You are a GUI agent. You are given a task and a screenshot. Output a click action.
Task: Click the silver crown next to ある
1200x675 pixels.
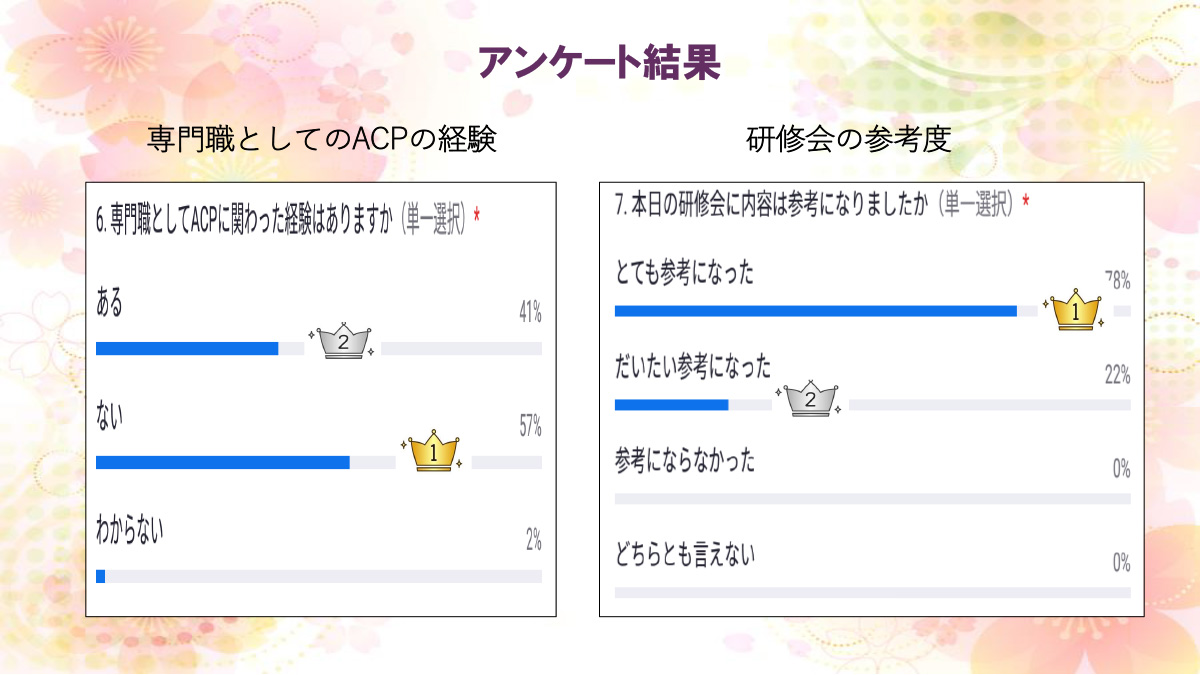[x=342, y=341]
